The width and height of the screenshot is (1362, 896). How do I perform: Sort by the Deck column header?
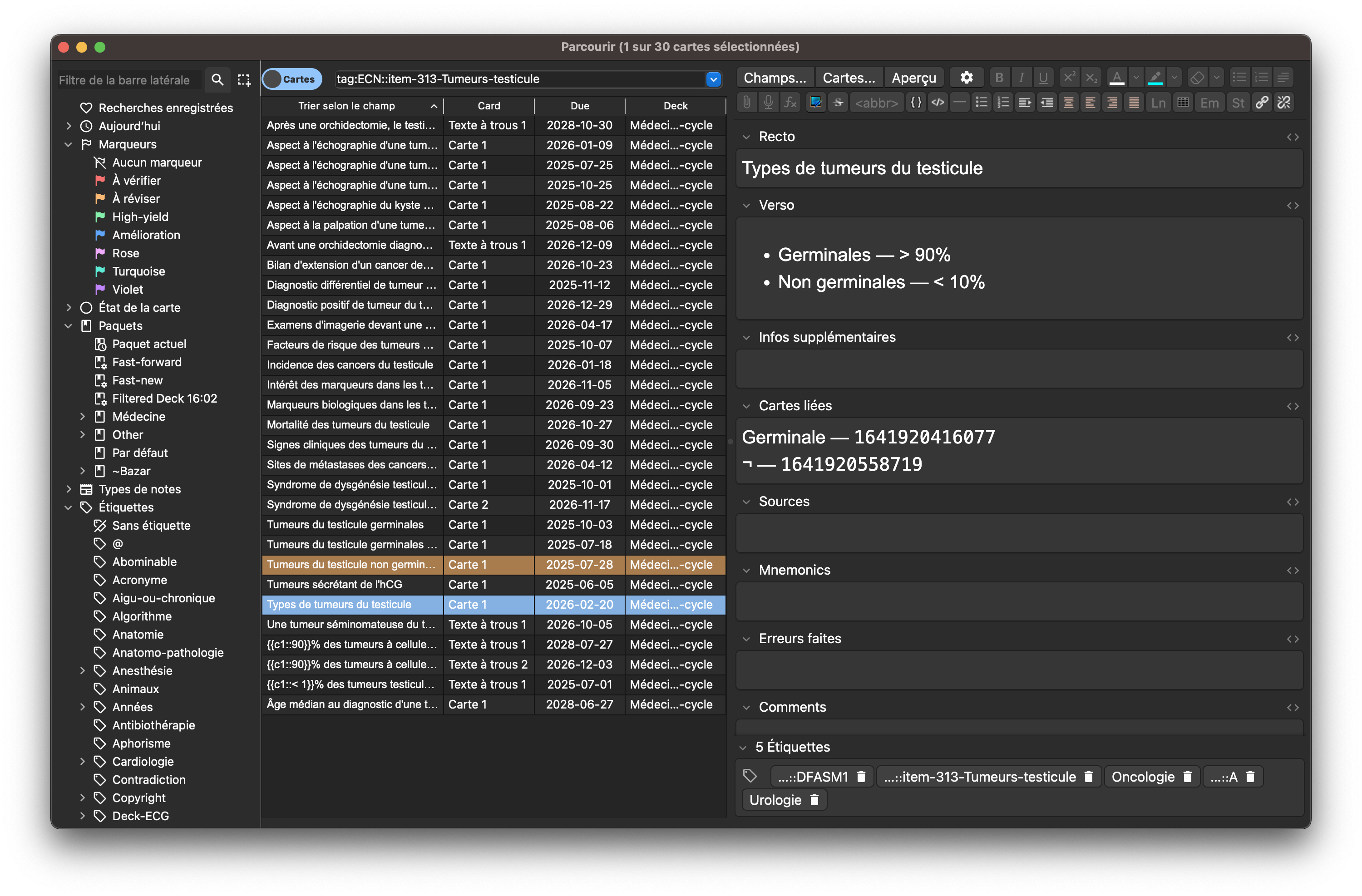click(675, 106)
